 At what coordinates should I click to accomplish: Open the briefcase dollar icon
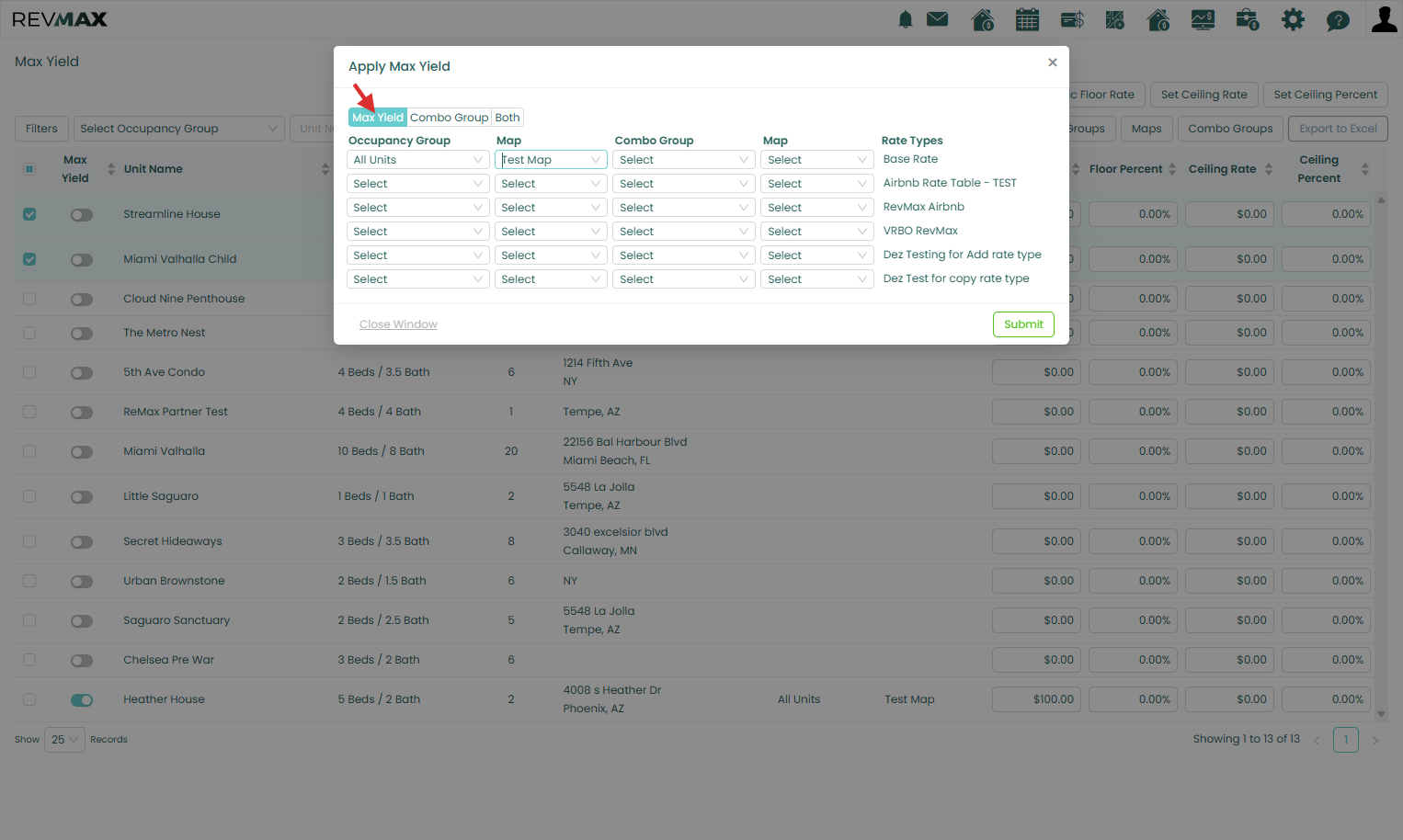click(1248, 19)
